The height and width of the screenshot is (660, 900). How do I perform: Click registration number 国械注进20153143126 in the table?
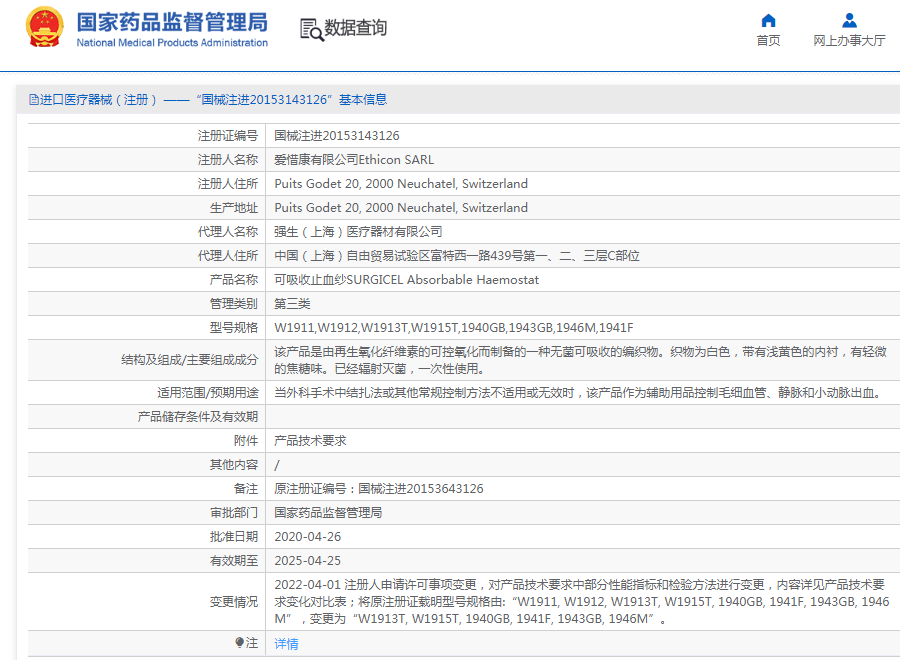[x=337, y=136]
